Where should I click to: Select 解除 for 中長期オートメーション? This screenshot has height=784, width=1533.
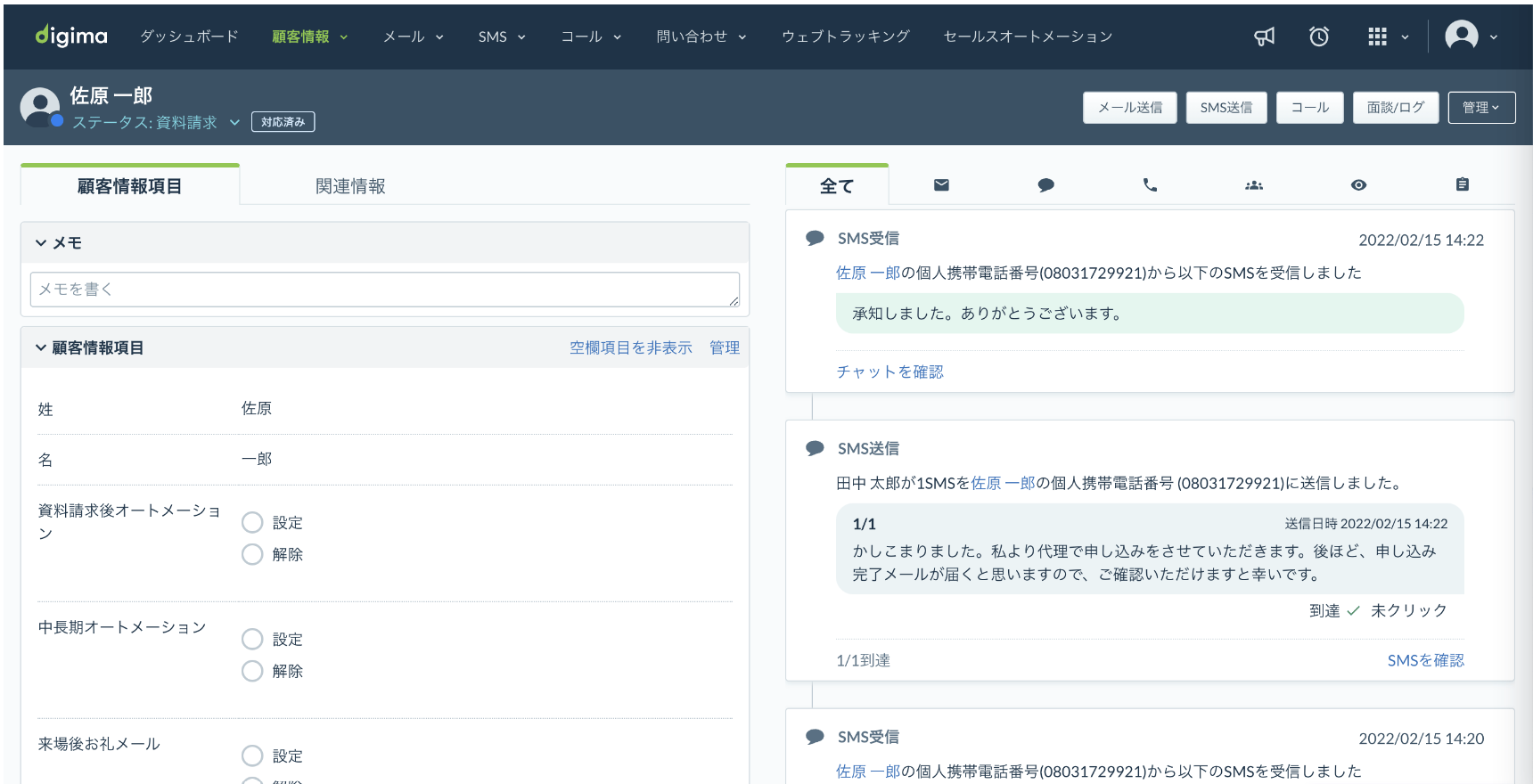pyautogui.click(x=252, y=671)
